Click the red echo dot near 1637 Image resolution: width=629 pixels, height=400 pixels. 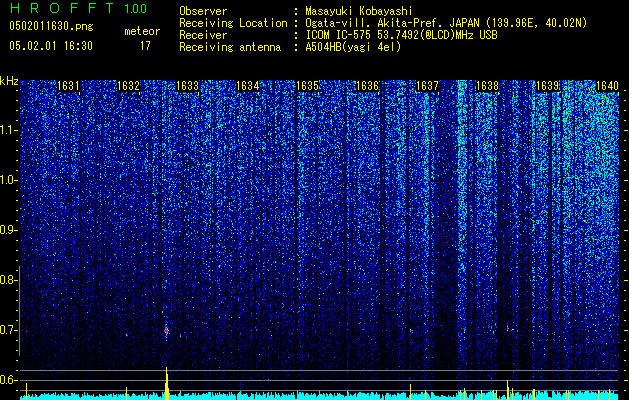411,331
